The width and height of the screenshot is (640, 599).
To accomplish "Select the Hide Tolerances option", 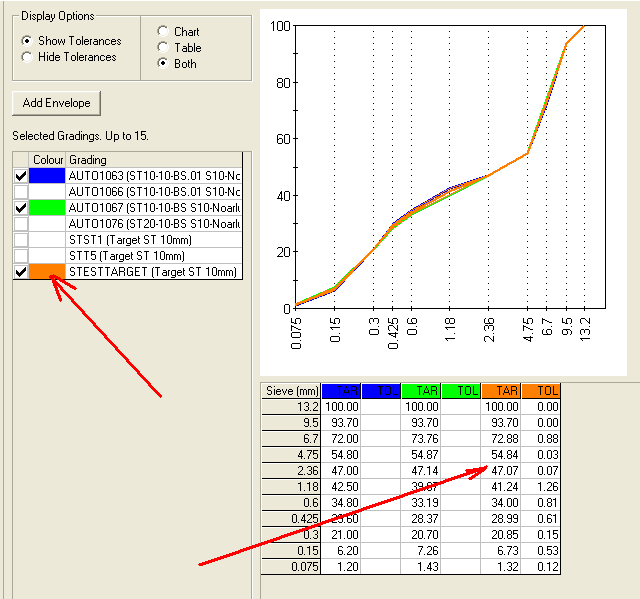I will pos(27,57).
